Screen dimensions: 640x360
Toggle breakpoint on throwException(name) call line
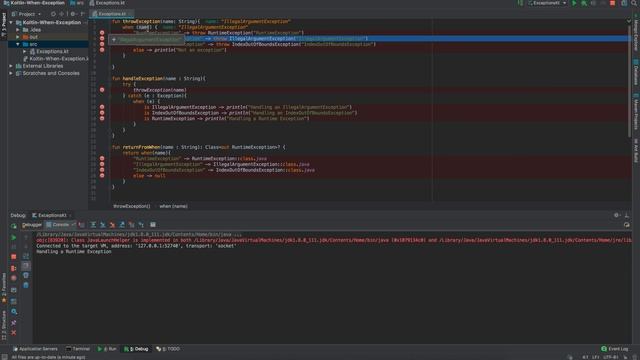[102, 90]
